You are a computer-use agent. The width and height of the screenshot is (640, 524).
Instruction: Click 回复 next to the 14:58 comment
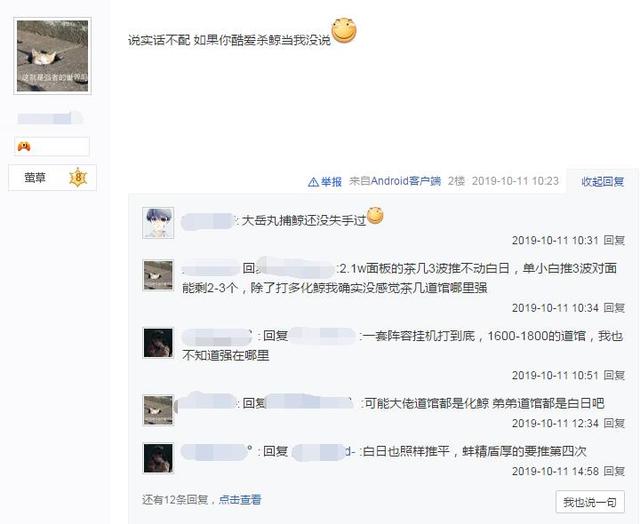click(614, 471)
